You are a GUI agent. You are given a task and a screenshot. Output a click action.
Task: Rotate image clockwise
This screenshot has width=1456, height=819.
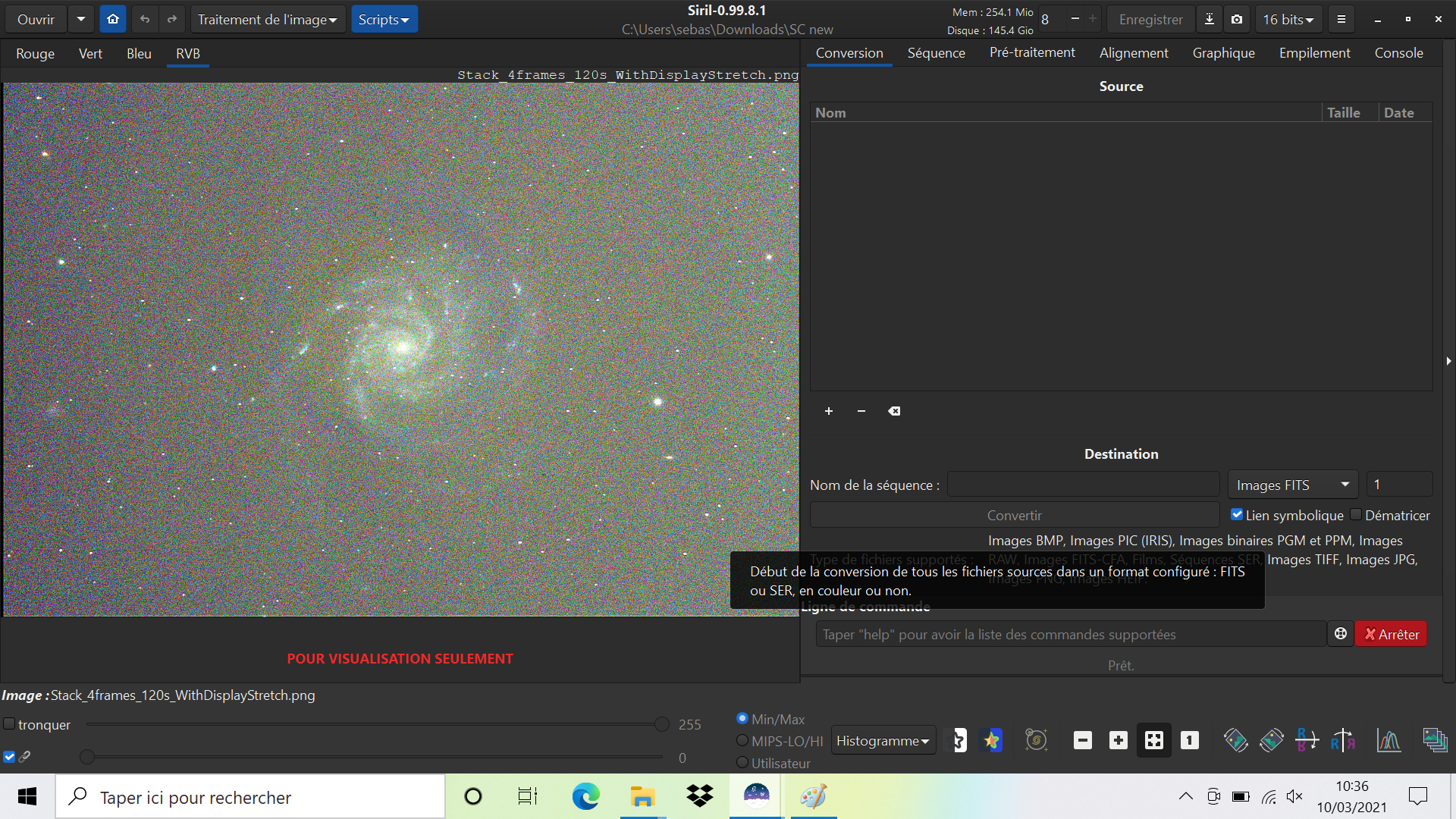click(1272, 740)
